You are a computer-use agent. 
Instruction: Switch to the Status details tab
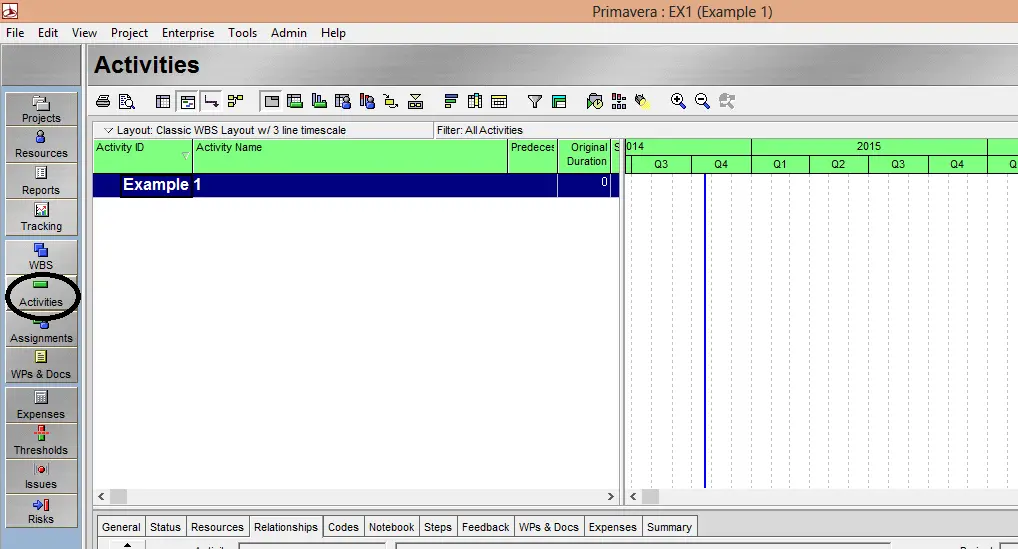click(166, 527)
